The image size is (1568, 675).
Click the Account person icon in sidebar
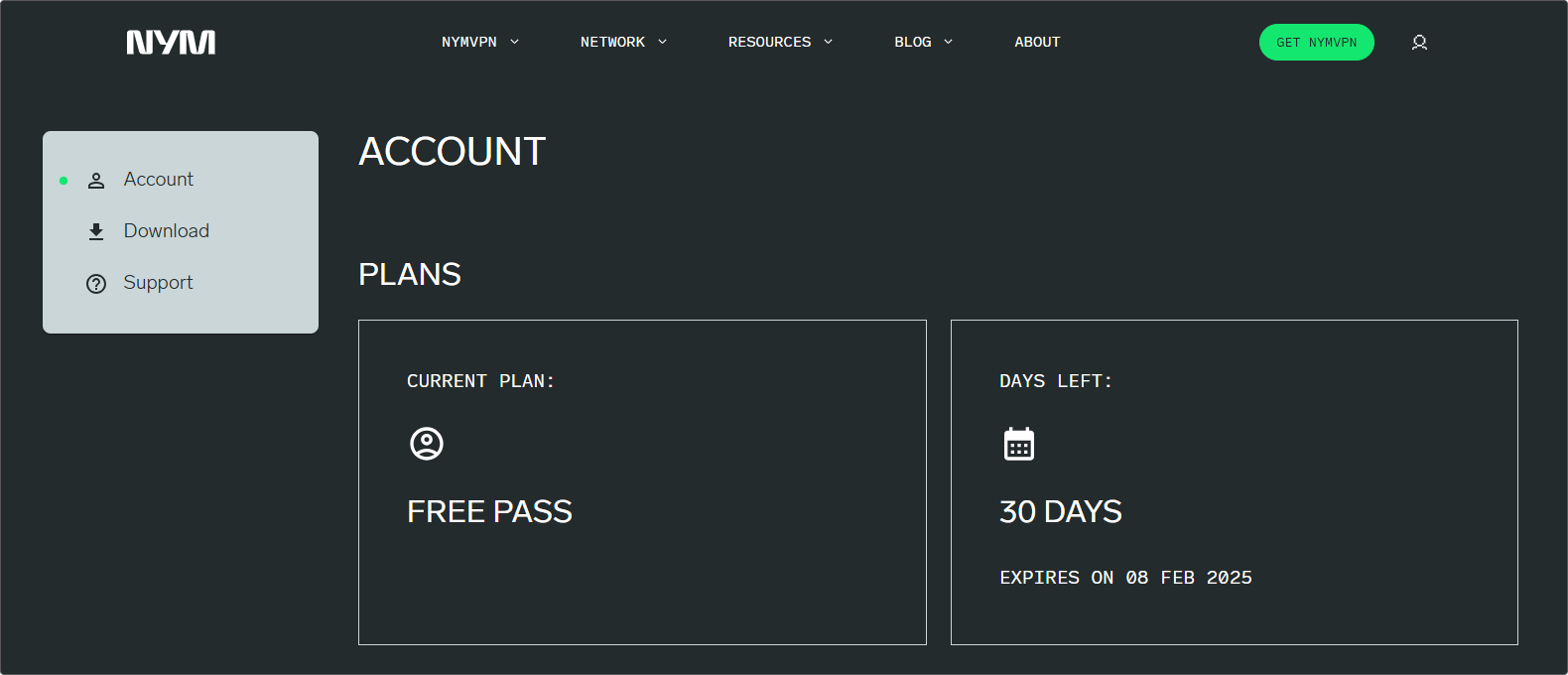point(96,181)
